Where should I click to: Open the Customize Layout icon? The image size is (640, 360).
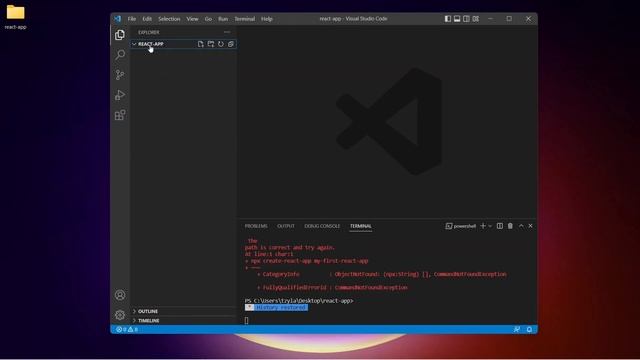click(476, 19)
